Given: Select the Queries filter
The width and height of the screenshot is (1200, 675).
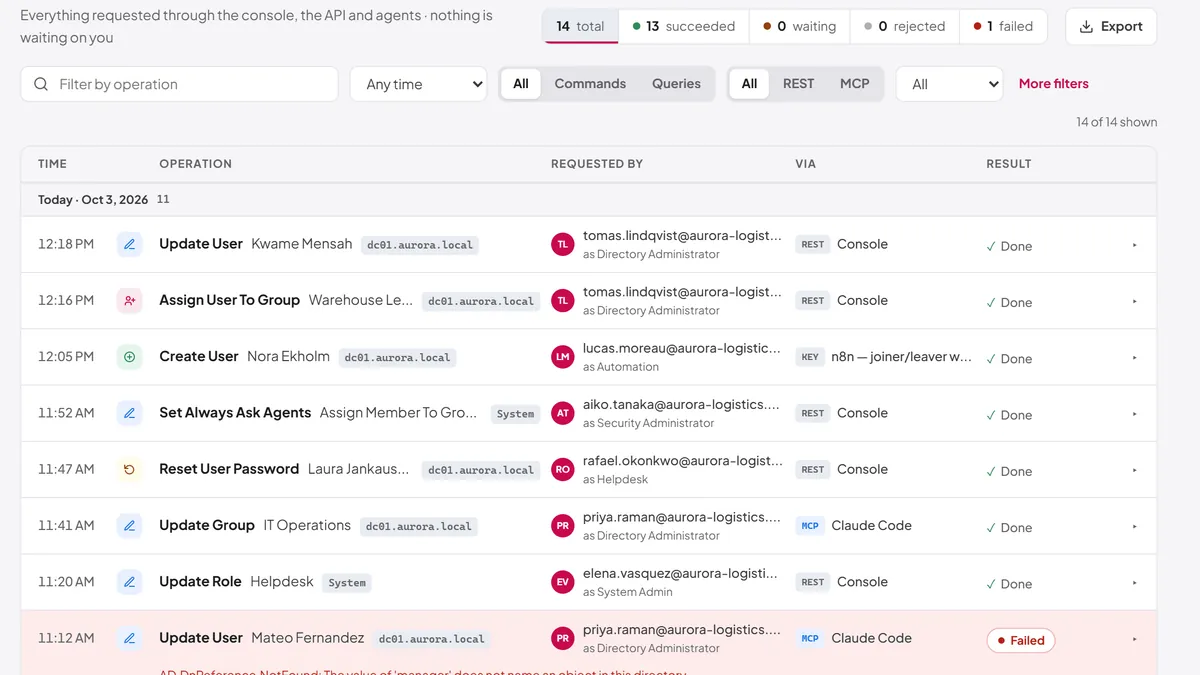Looking at the screenshot, I should point(676,84).
